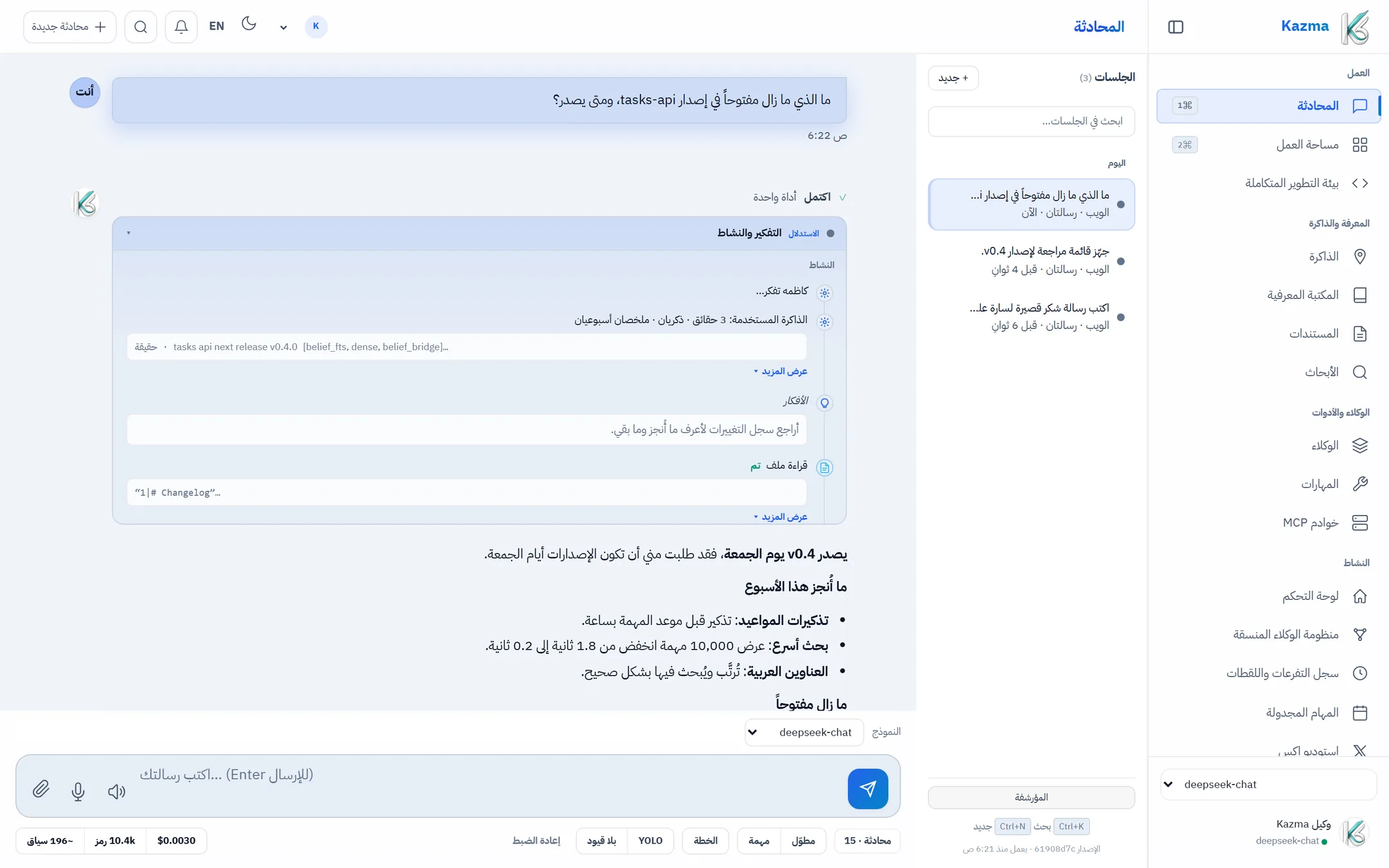Switch language with the EN button
The width and height of the screenshot is (1389, 868).
pyautogui.click(x=217, y=26)
